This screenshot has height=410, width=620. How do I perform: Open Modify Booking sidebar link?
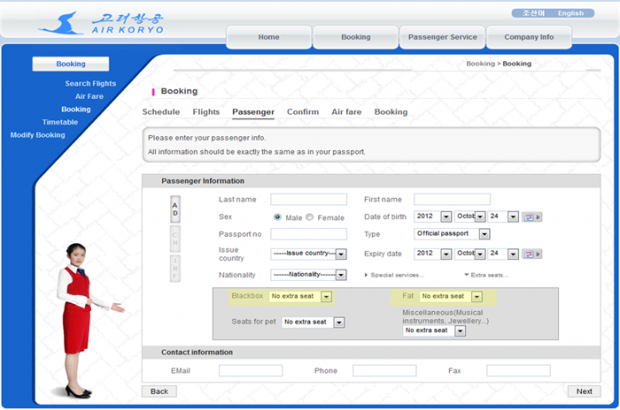(38, 135)
